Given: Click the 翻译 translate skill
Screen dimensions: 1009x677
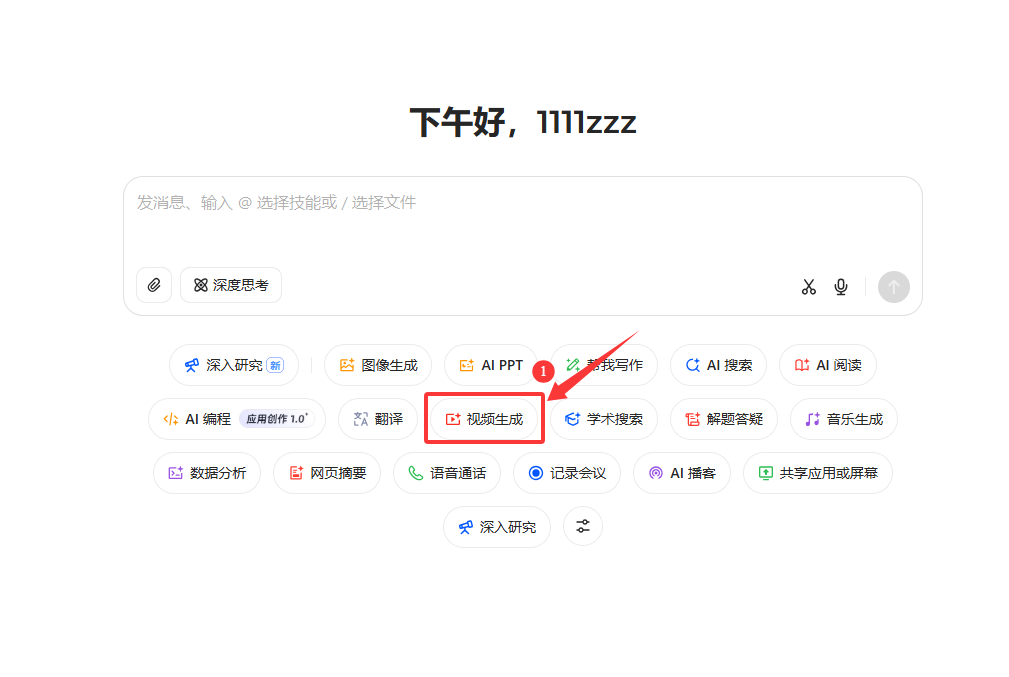Looking at the screenshot, I should (x=377, y=419).
